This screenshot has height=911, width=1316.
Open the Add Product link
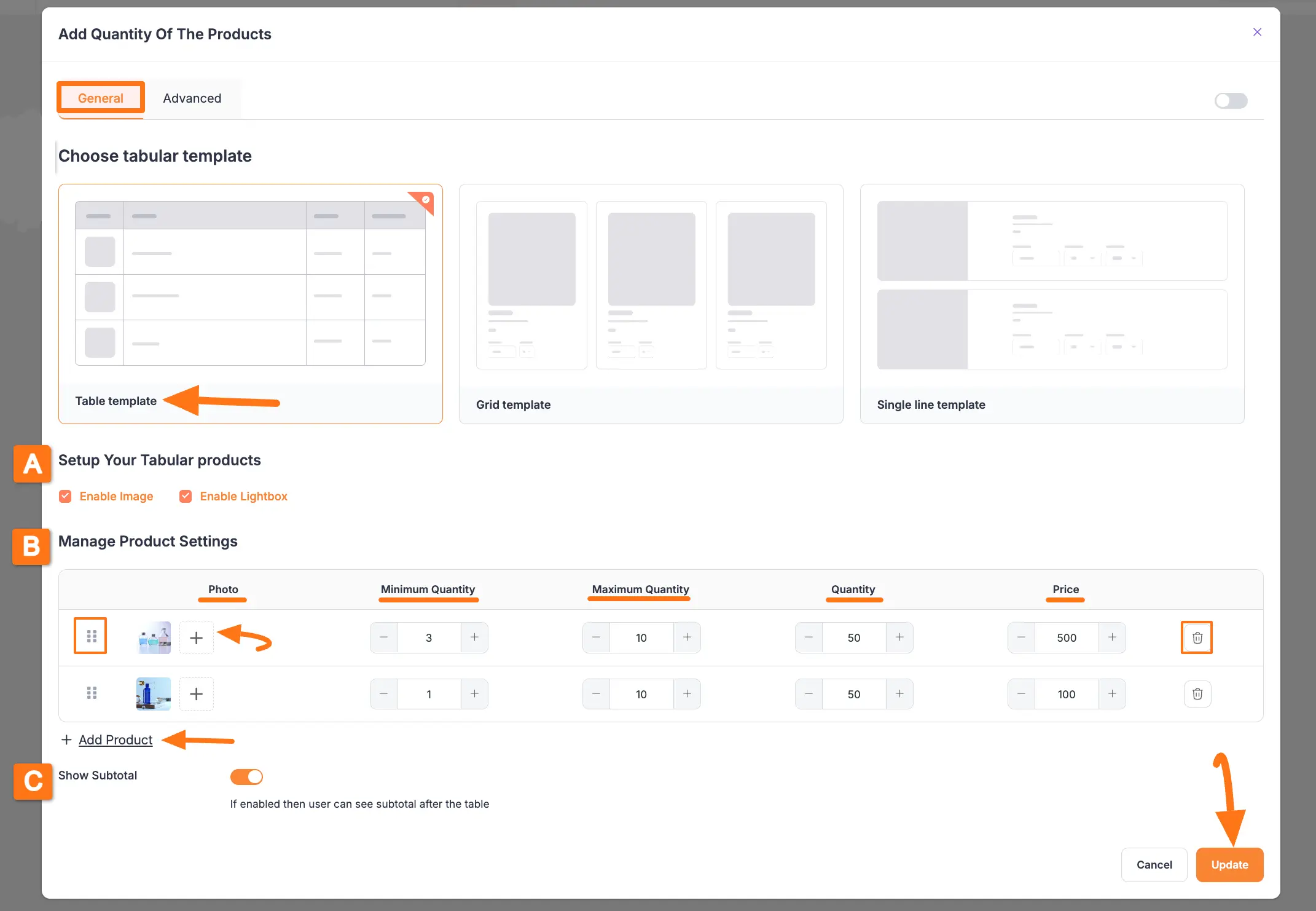click(x=115, y=739)
